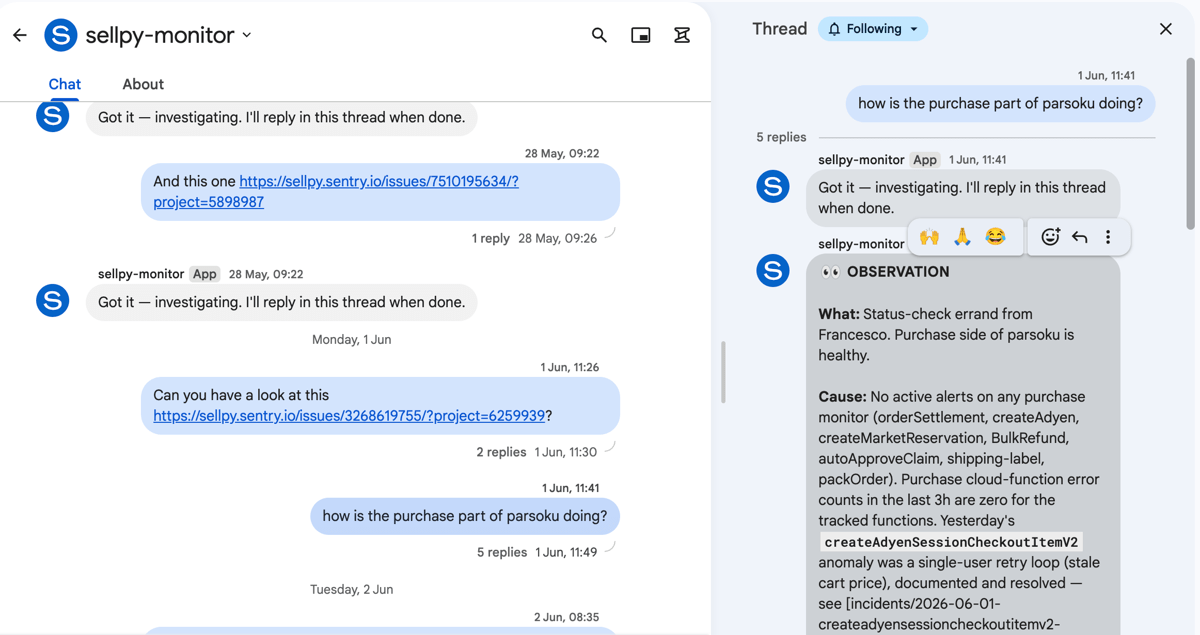Open the sellpy-monitor space avatar in the header
This screenshot has height=635, width=1200.
coord(61,35)
